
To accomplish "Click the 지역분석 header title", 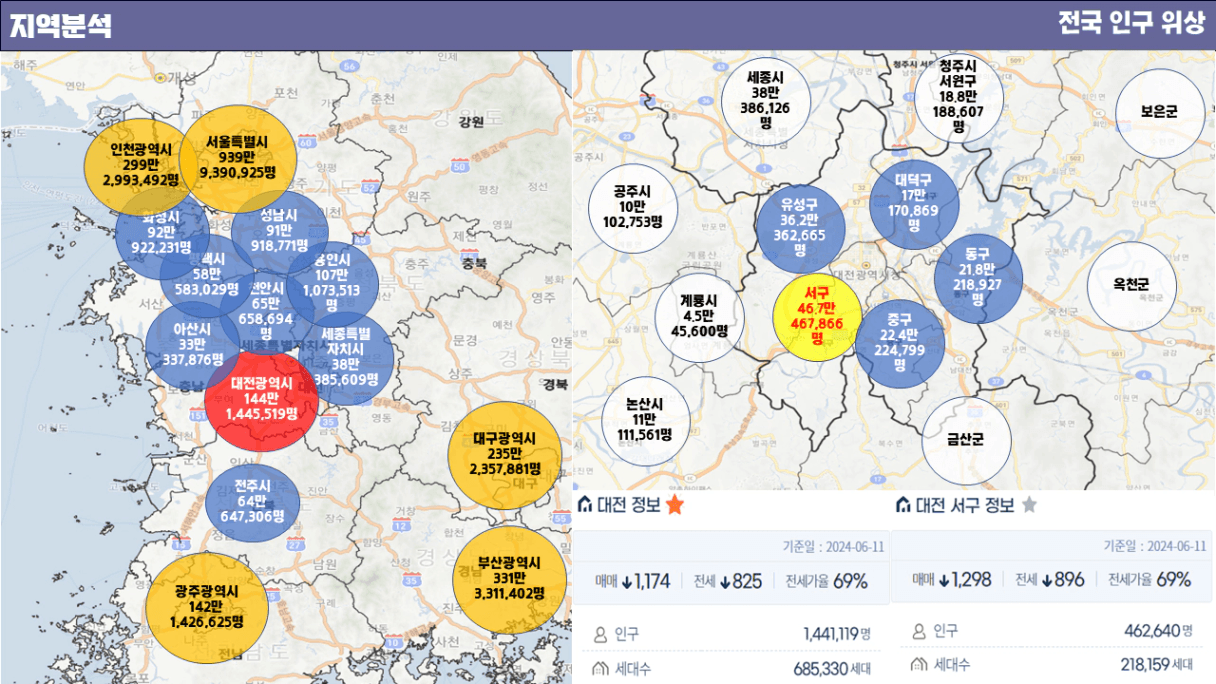I will (x=60, y=26).
